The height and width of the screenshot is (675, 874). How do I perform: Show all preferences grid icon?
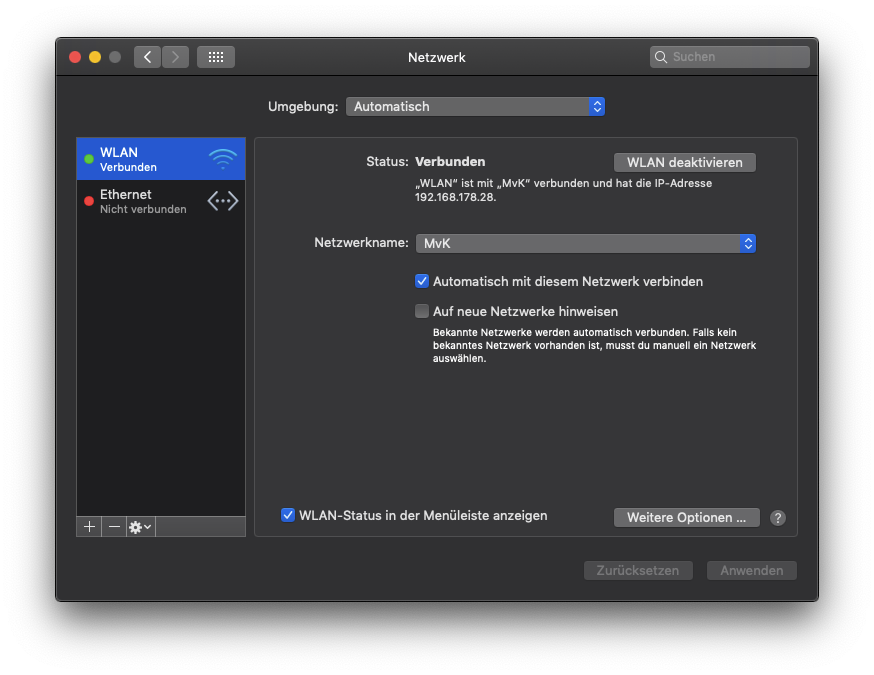[215, 57]
